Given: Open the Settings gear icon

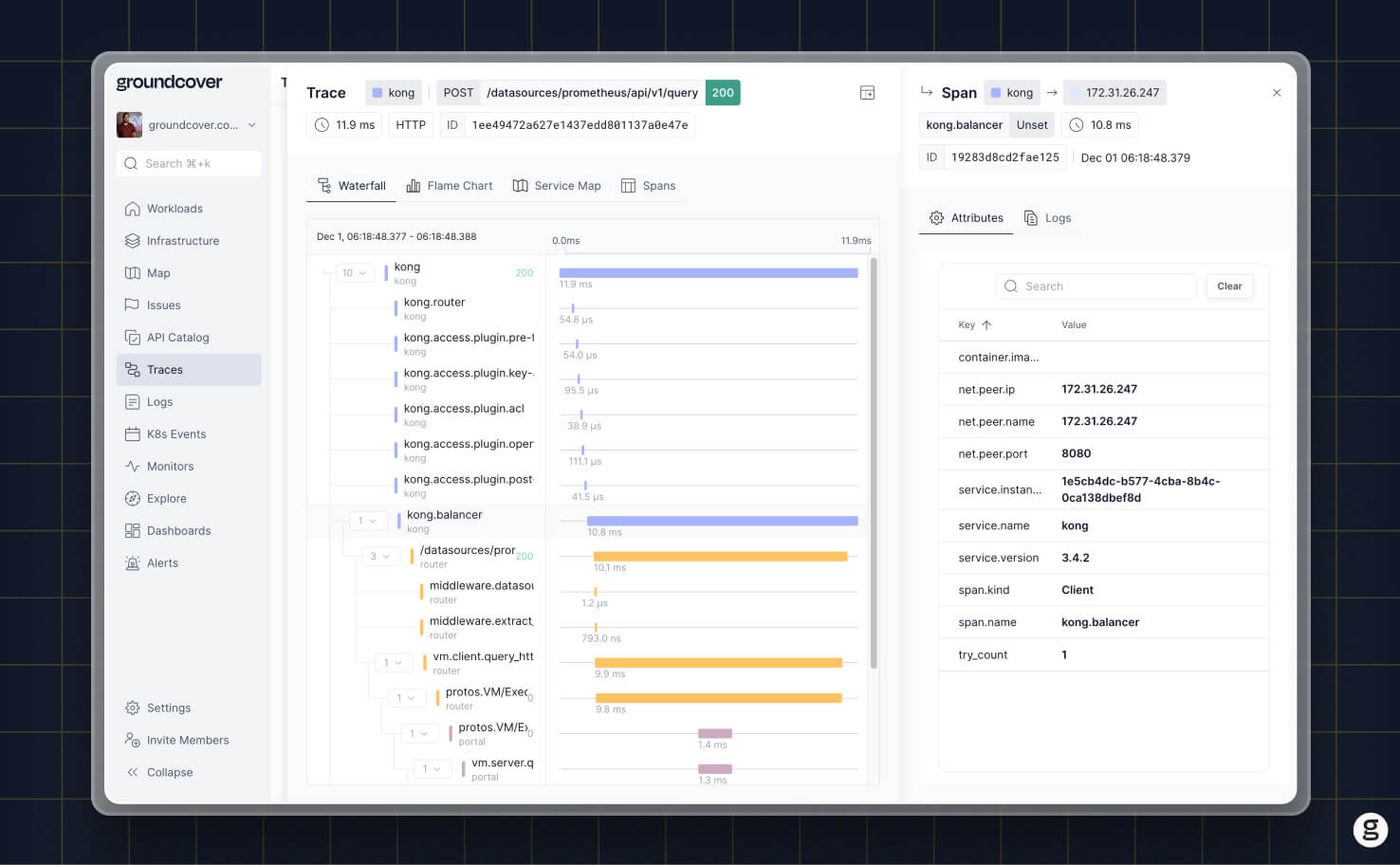Looking at the screenshot, I should (x=132, y=708).
